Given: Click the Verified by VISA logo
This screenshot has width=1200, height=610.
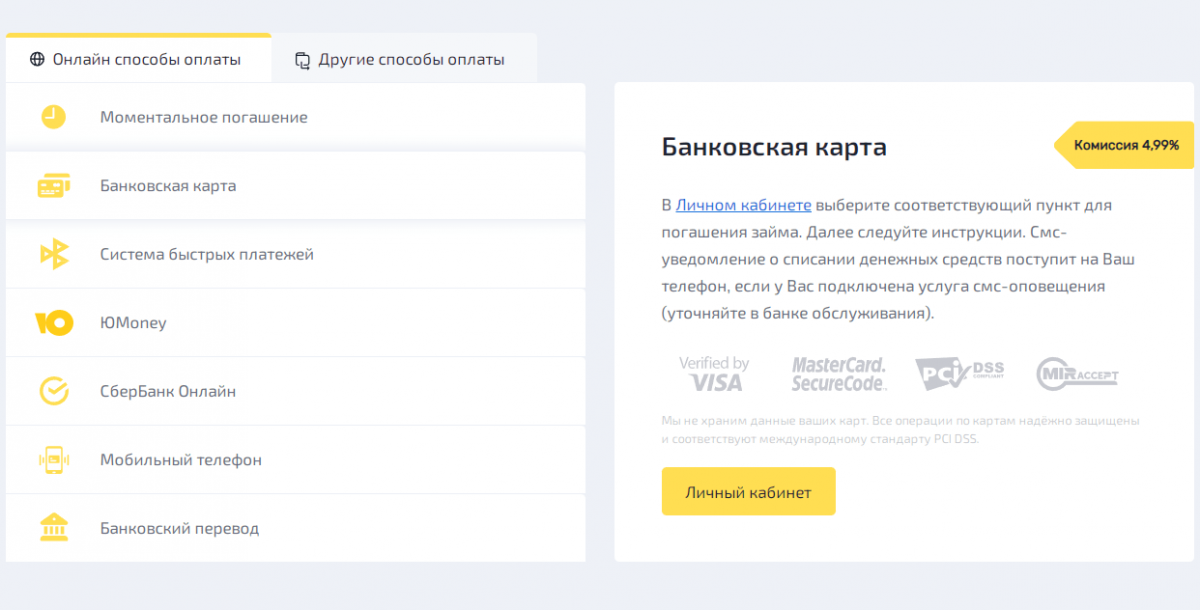Looking at the screenshot, I should (714, 374).
